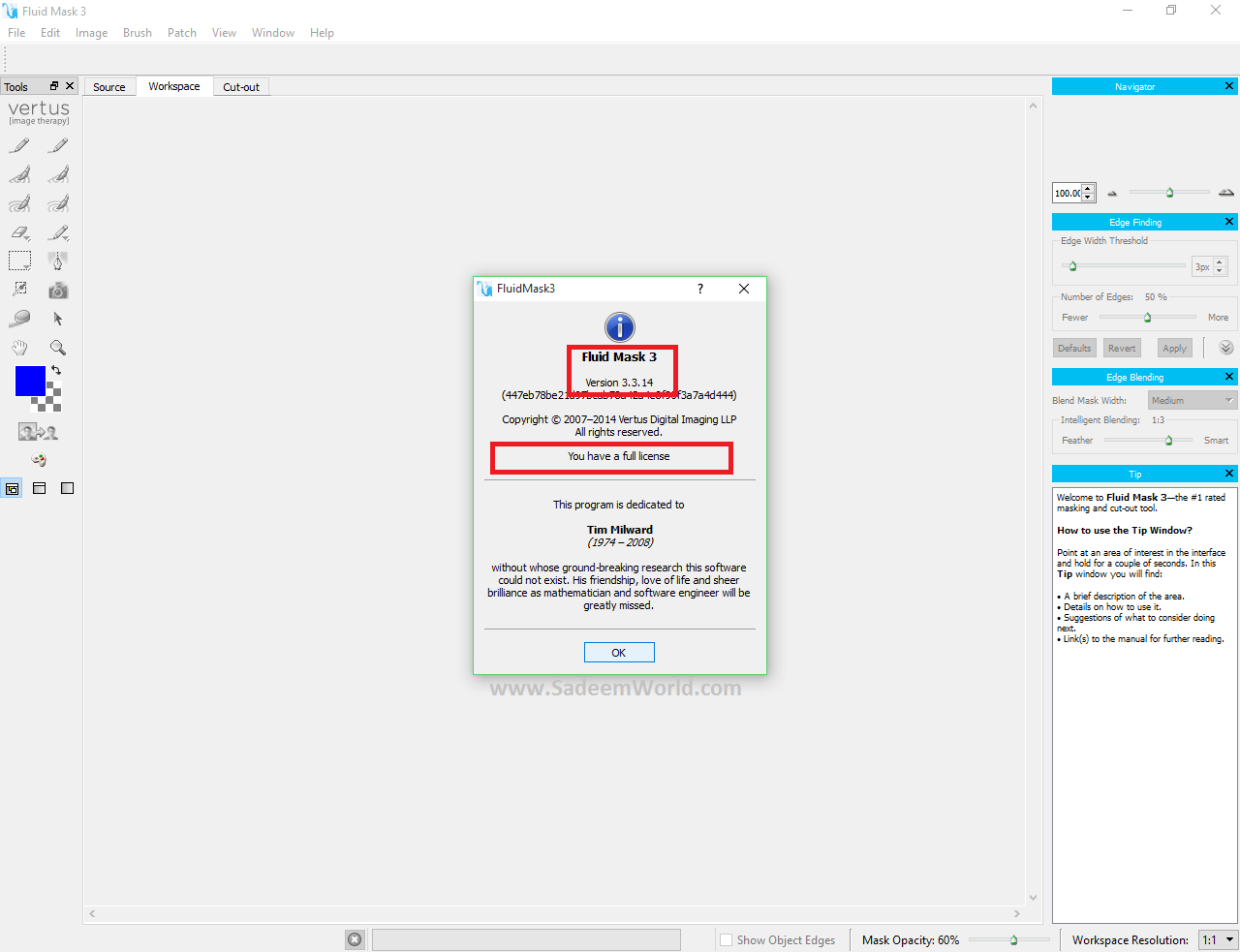
Task: Select the vector pen nib tool
Action: pyautogui.click(x=58, y=261)
